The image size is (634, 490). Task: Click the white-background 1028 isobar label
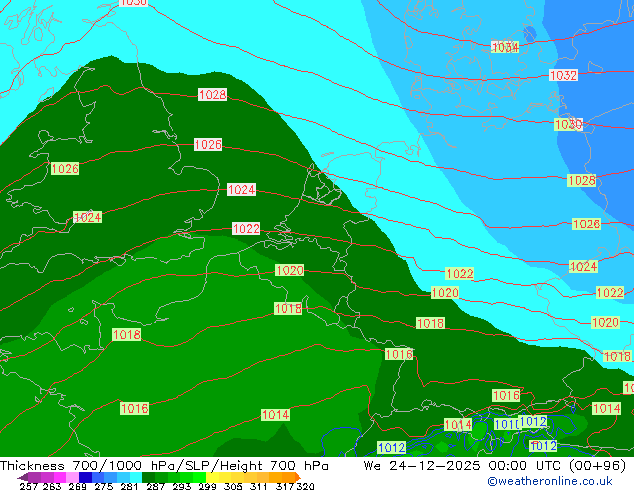tap(212, 95)
